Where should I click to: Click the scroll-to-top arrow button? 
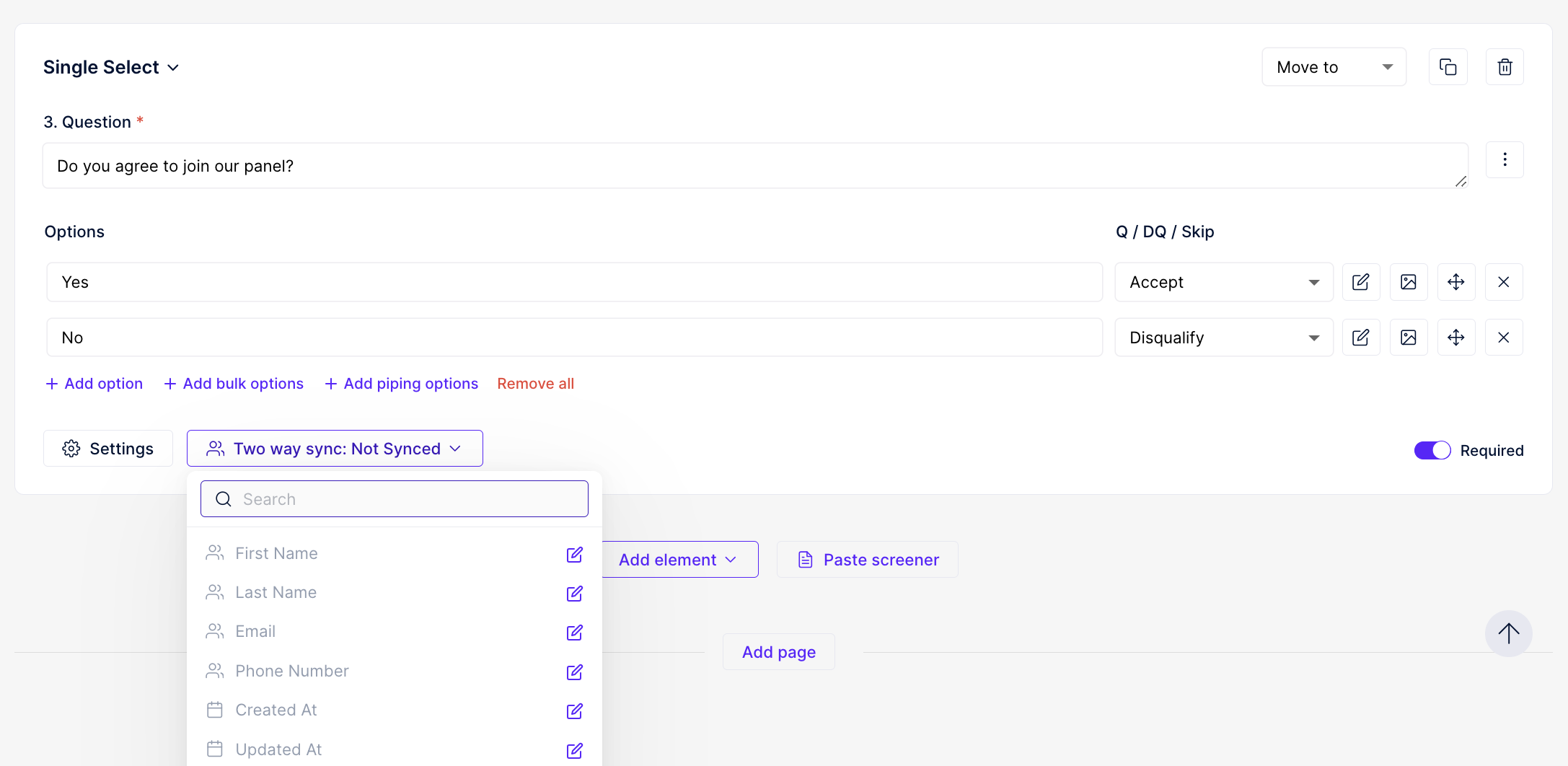click(x=1508, y=634)
